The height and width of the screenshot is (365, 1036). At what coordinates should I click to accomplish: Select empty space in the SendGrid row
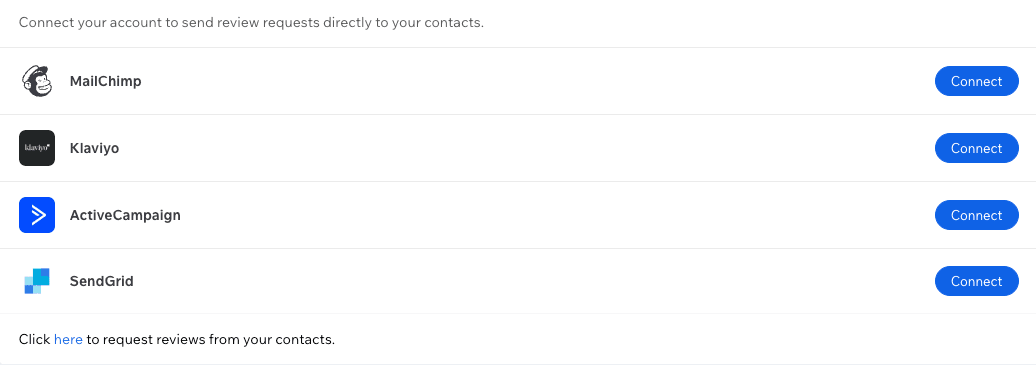pyautogui.click(x=529, y=281)
